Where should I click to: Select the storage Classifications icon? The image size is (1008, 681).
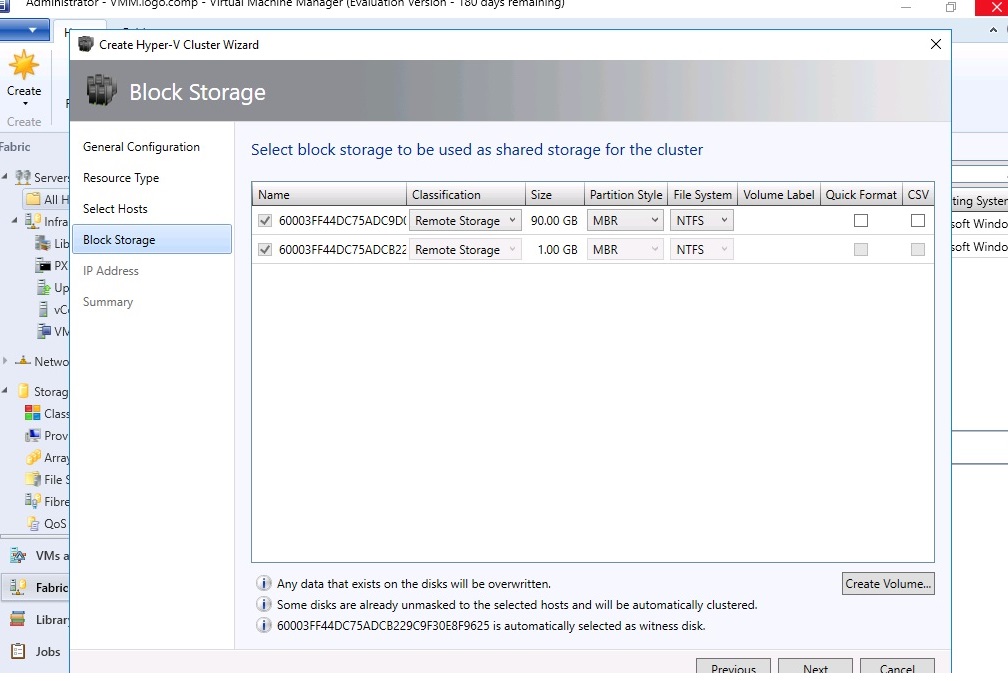click(33, 413)
